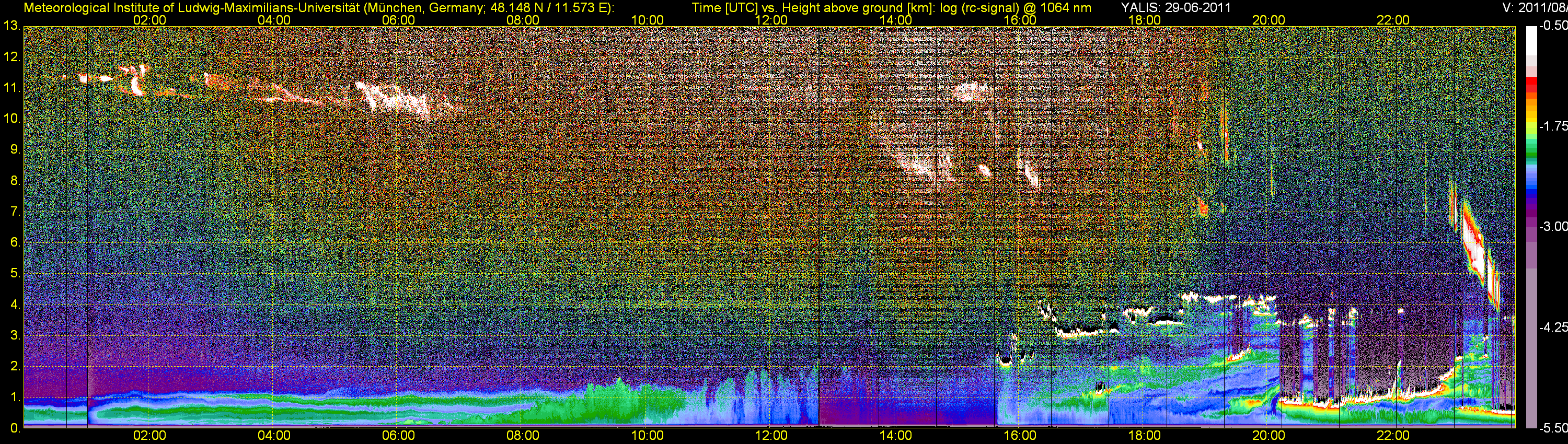The height and width of the screenshot is (444, 1568).
Task: Pick the 8 km height axis label
Action: click(15, 181)
